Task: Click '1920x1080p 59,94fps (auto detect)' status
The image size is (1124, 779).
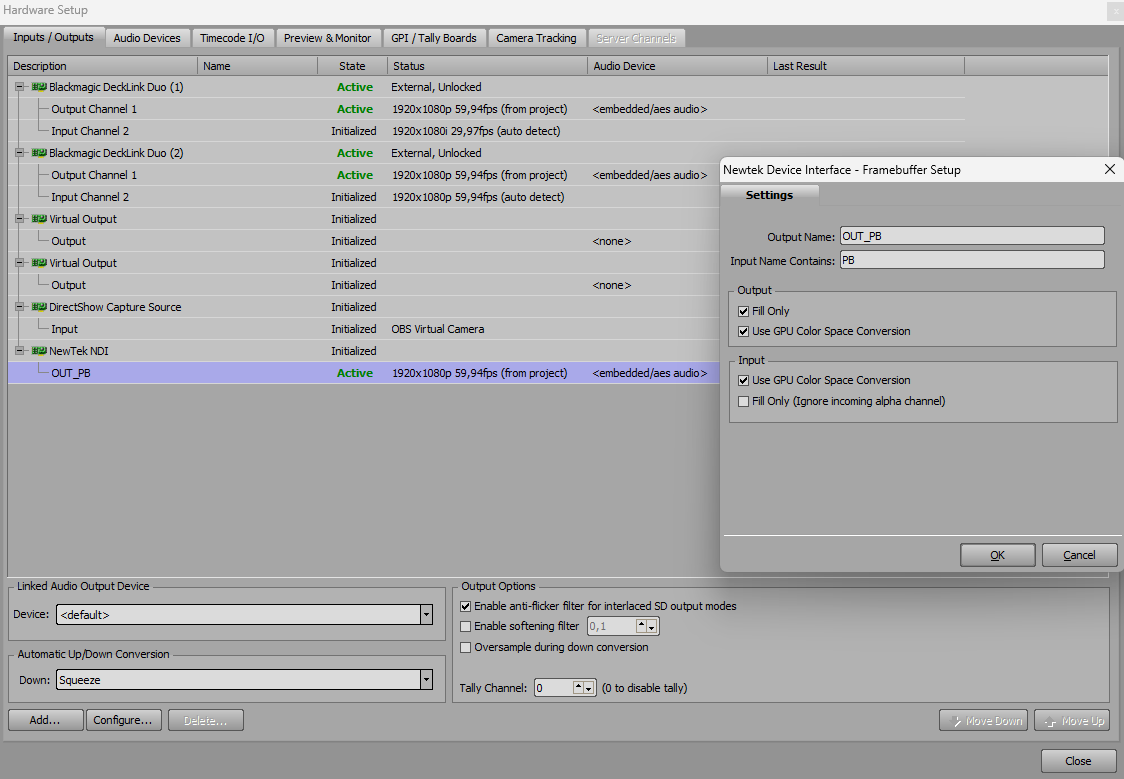Action: [x=478, y=197]
